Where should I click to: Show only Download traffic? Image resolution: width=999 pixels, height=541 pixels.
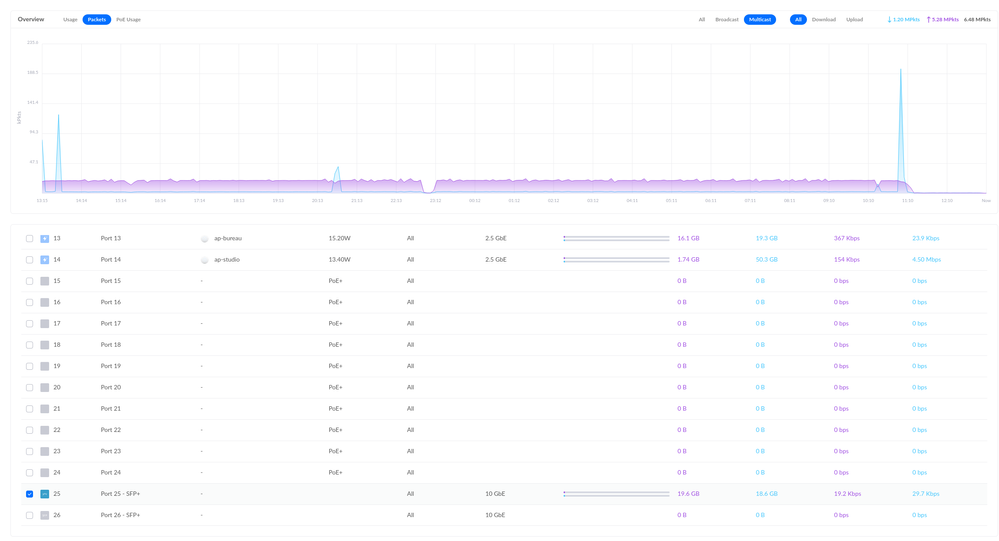pyautogui.click(x=823, y=20)
